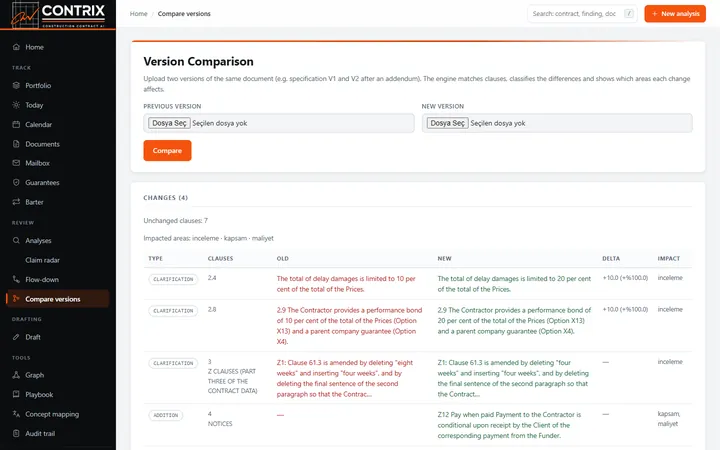
Task: Click the Home icon in sidebar
Action: click(16, 47)
